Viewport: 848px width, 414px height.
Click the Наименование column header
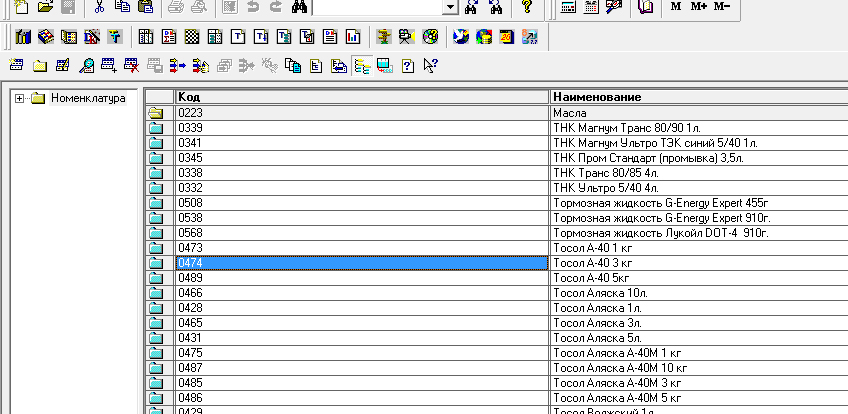(698, 97)
